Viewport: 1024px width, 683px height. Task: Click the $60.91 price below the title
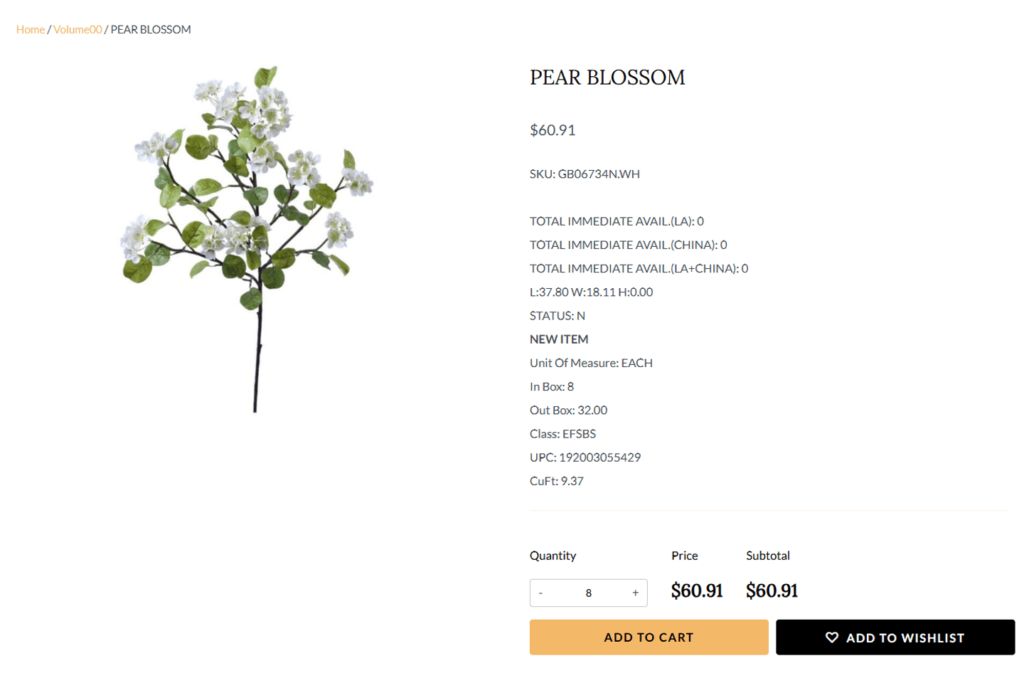[x=552, y=130]
